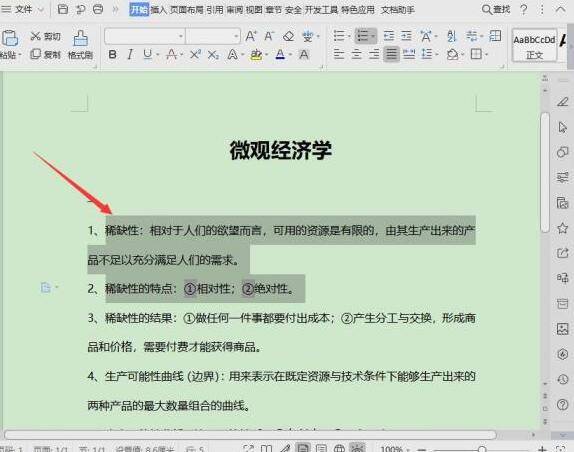Toggle Italic formatting

click(x=130, y=55)
